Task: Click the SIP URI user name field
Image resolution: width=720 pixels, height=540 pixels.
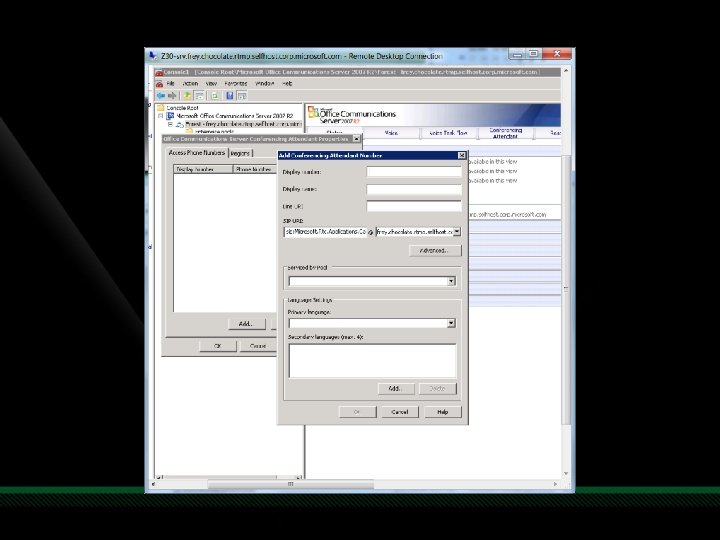Action: point(326,232)
